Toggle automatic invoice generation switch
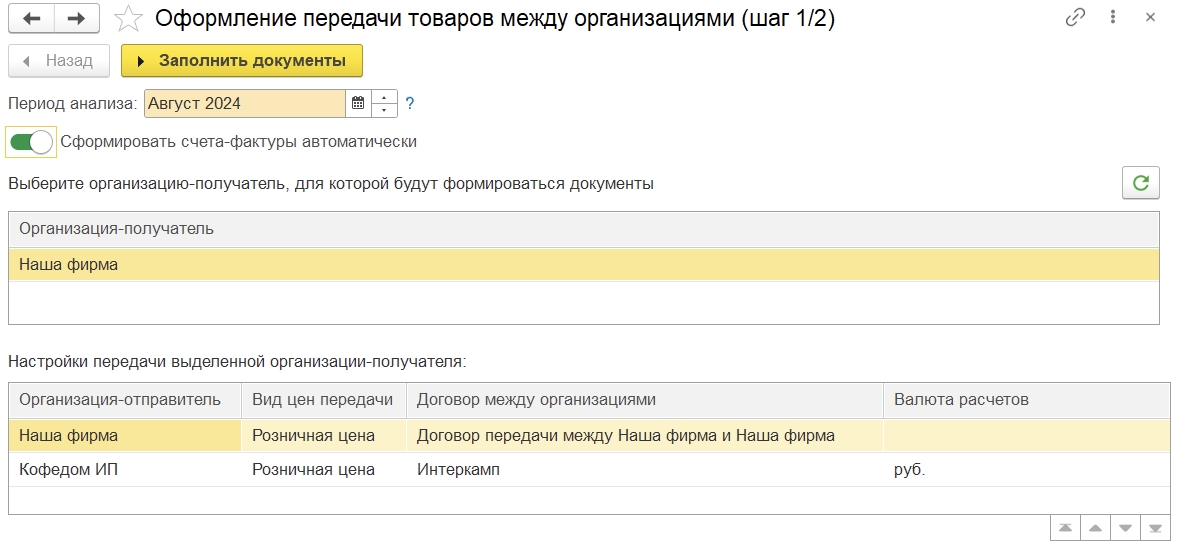 [31, 141]
